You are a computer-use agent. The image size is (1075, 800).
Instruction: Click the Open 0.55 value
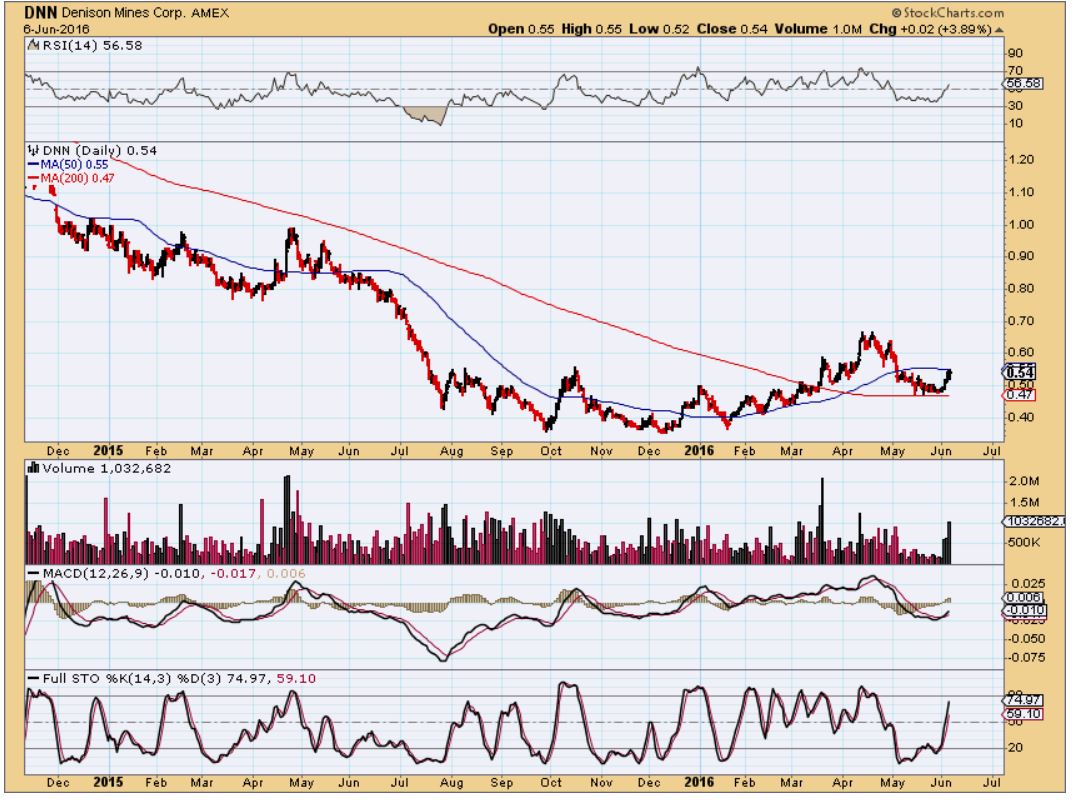[521, 29]
